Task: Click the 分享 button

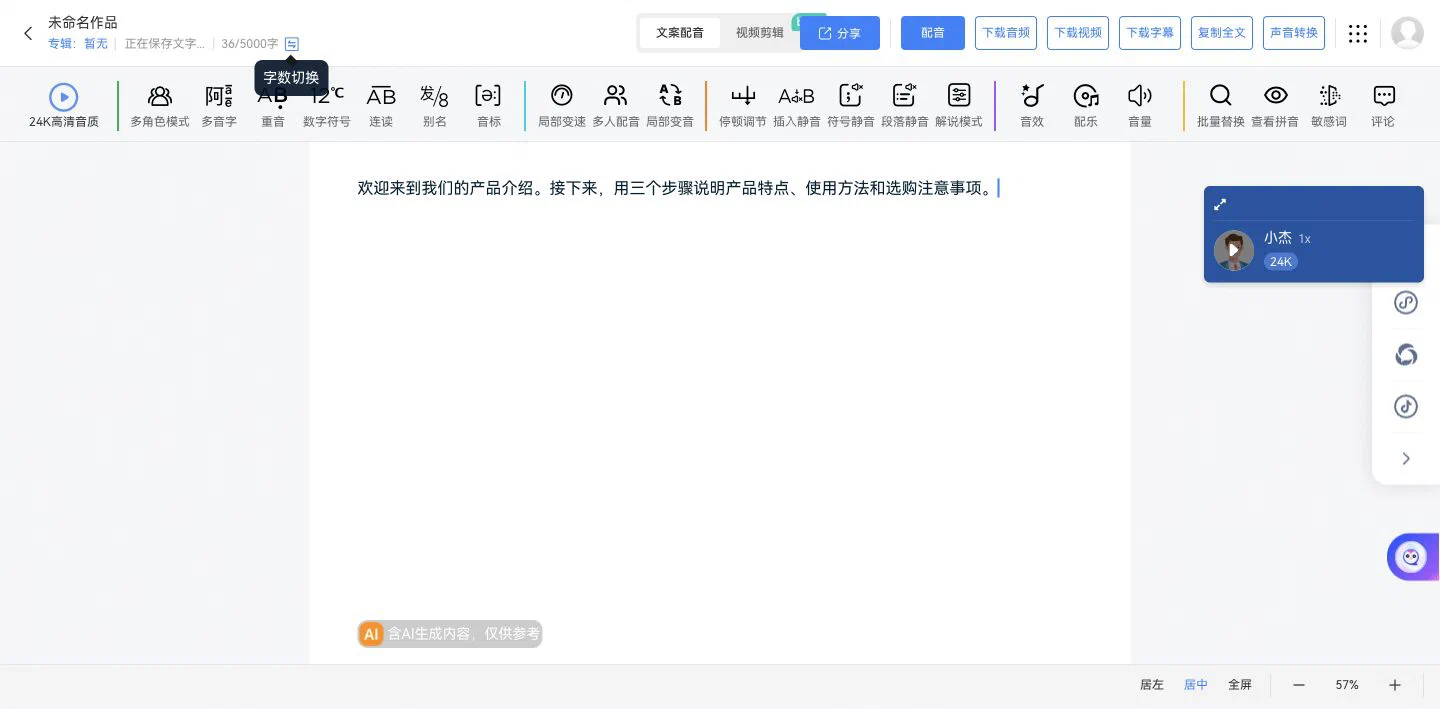Action: pos(840,33)
